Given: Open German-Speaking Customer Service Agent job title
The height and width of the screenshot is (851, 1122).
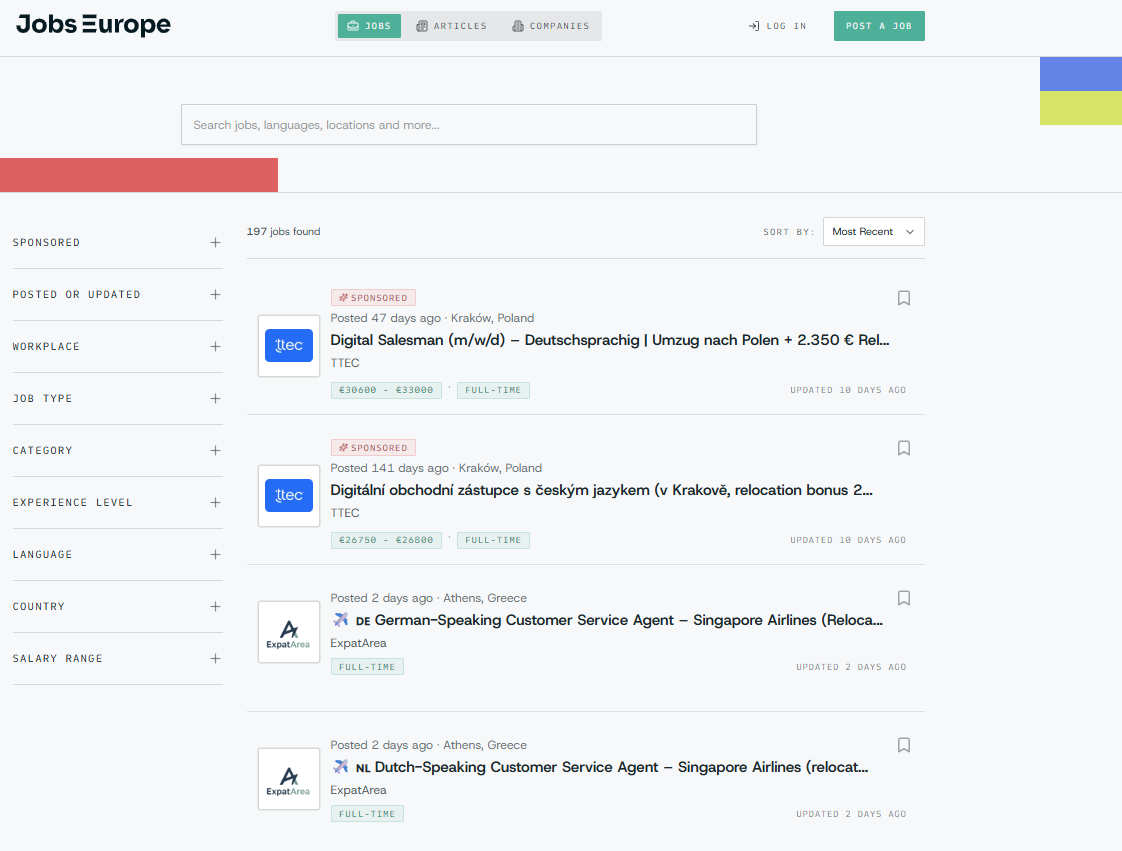Looking at the screenshot, I should click(x=607, y=621).
